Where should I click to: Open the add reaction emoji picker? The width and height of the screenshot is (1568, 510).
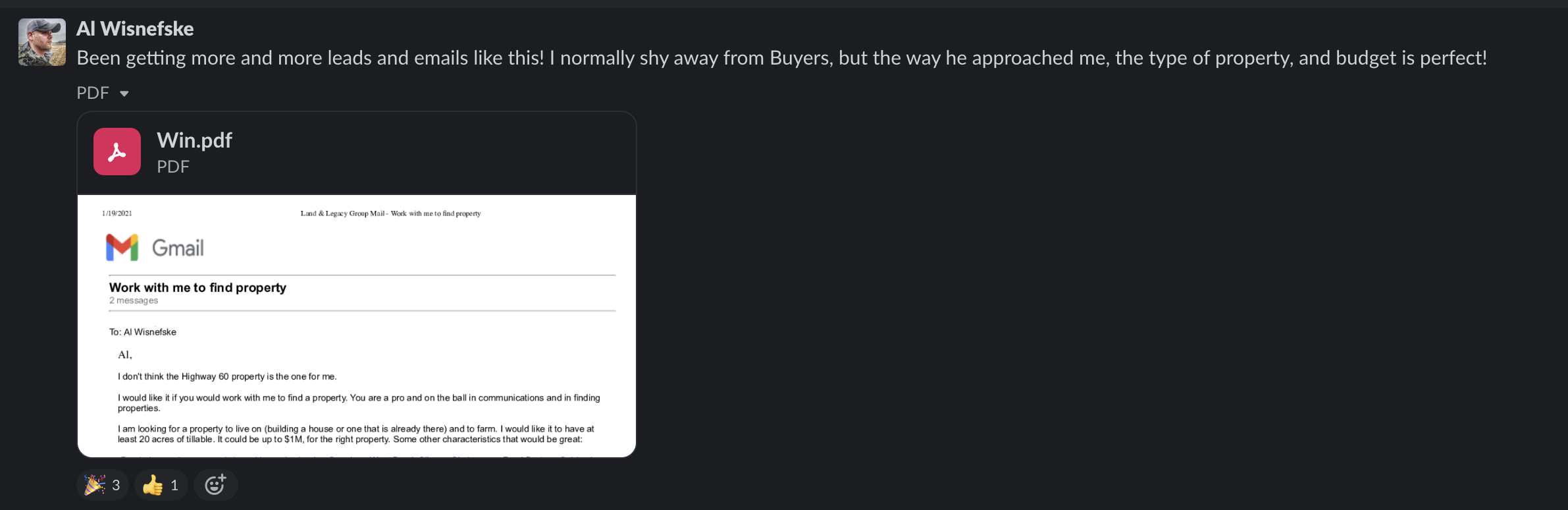(215, 485)
